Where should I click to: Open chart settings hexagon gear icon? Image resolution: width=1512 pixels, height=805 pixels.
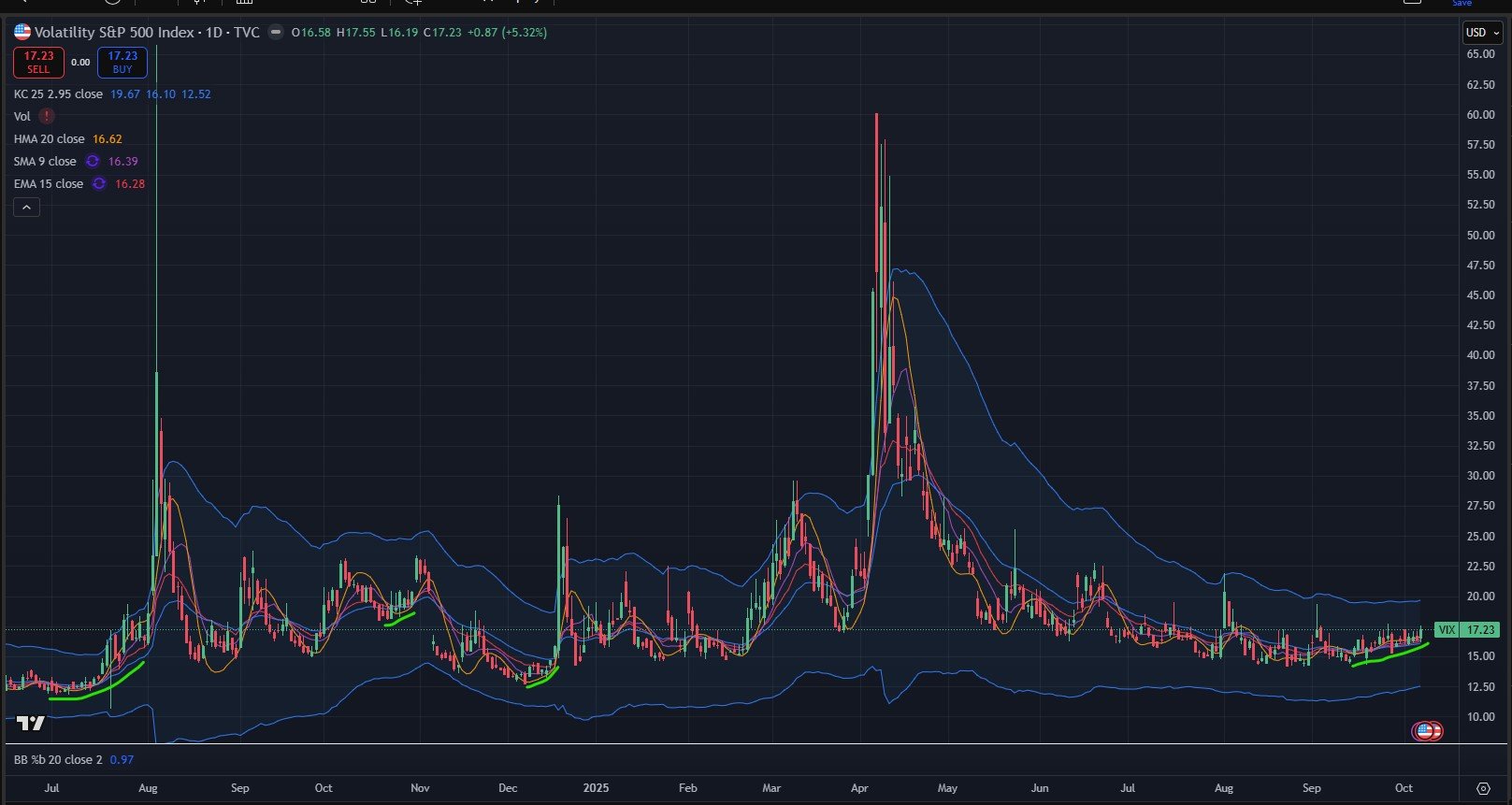click(x=1483, y=788)
